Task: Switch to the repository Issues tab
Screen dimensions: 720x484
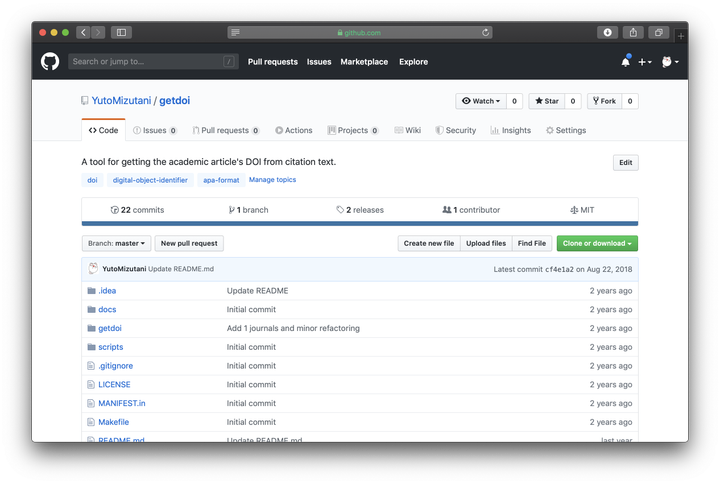Action: point(155,130)
